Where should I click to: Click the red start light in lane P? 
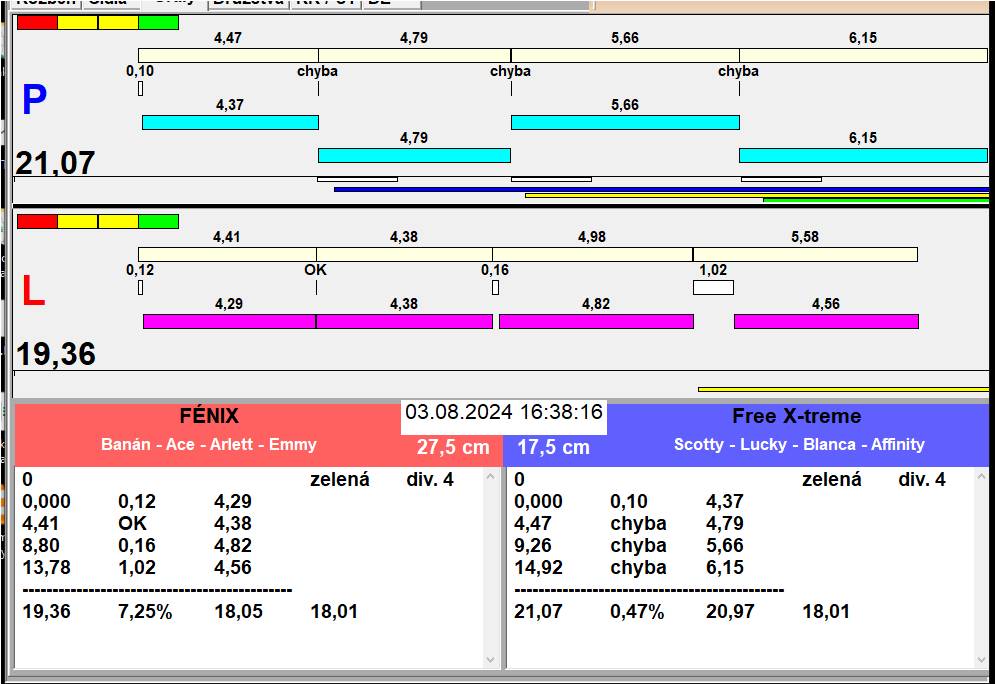click(x=37, y=23)
